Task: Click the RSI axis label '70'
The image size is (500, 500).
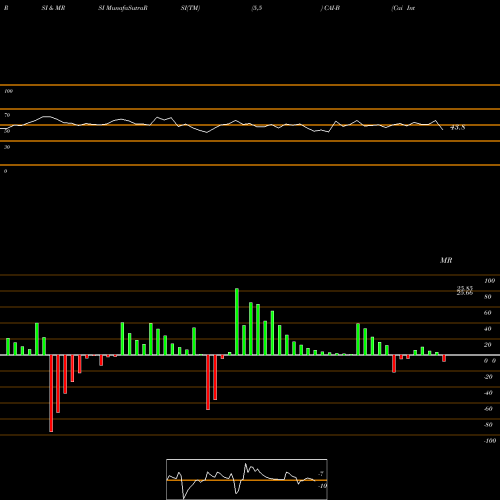Action: [7, 115]
